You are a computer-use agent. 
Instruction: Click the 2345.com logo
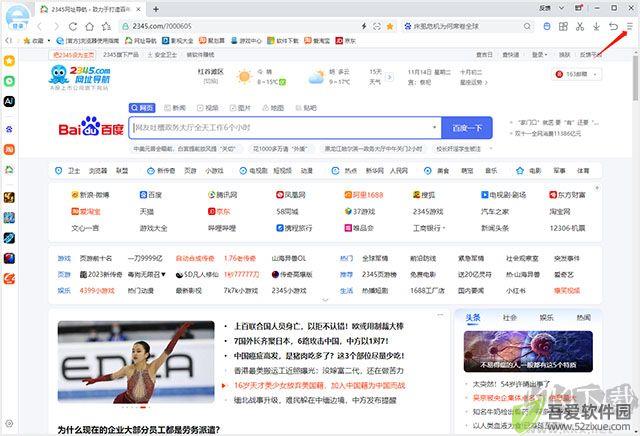[x=80, y=77]
